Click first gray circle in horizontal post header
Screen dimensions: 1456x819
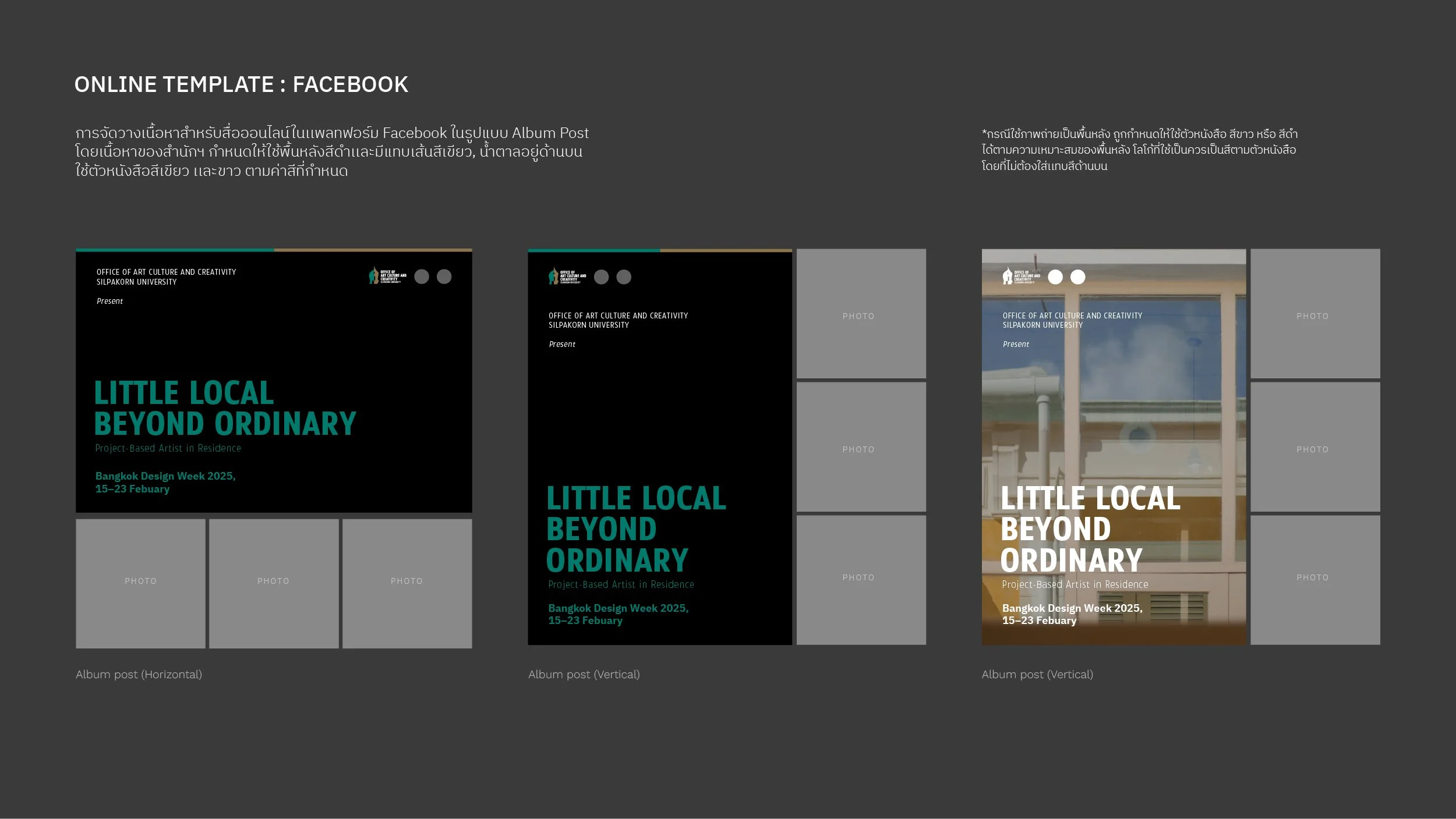click(x=422, y=276)
